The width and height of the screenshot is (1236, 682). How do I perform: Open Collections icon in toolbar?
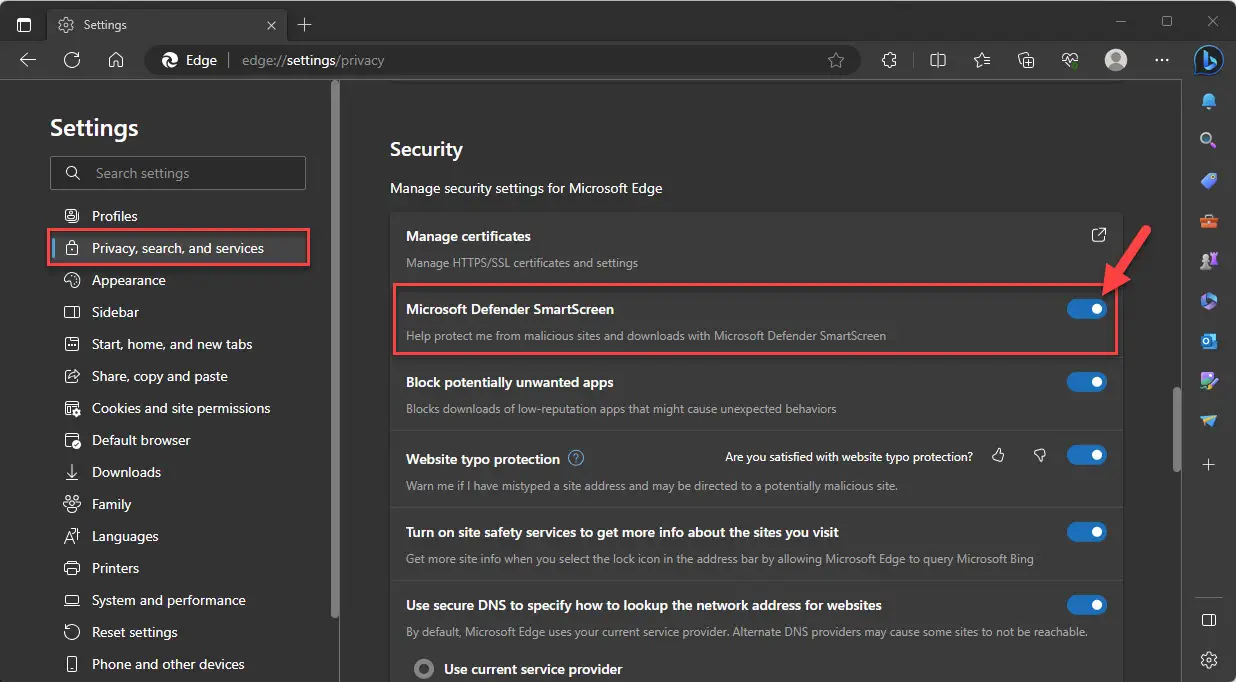(x=1026, y=60)
